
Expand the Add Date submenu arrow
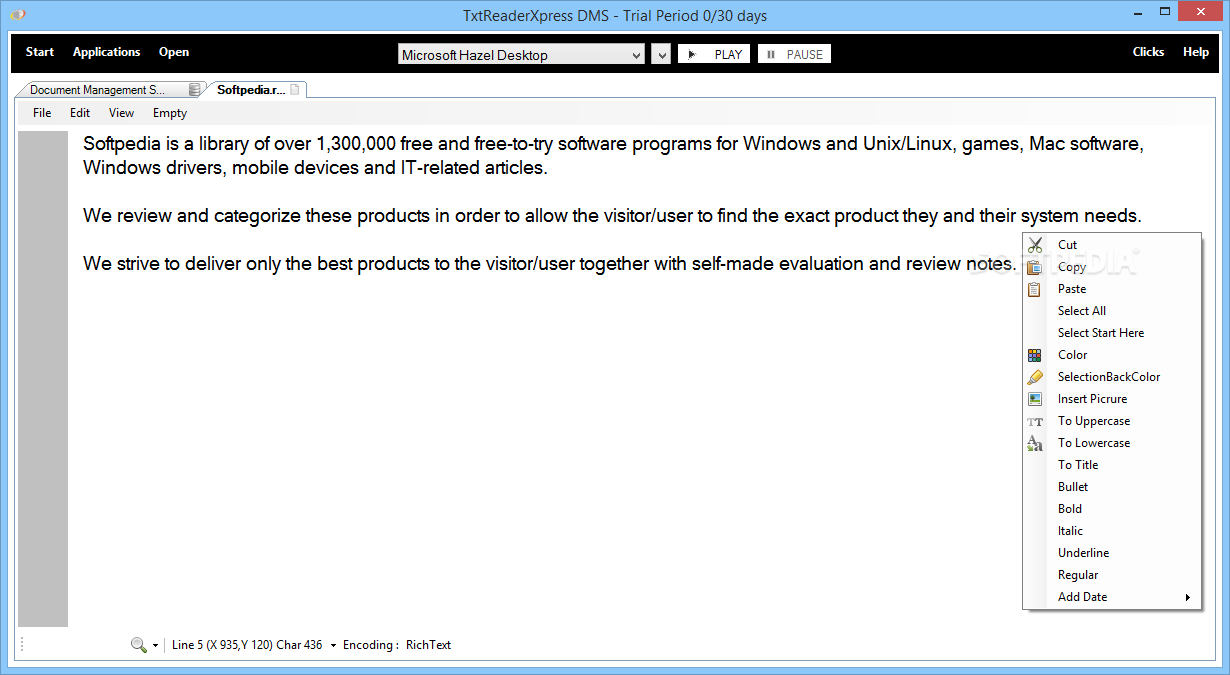(x=1188, y=598)
